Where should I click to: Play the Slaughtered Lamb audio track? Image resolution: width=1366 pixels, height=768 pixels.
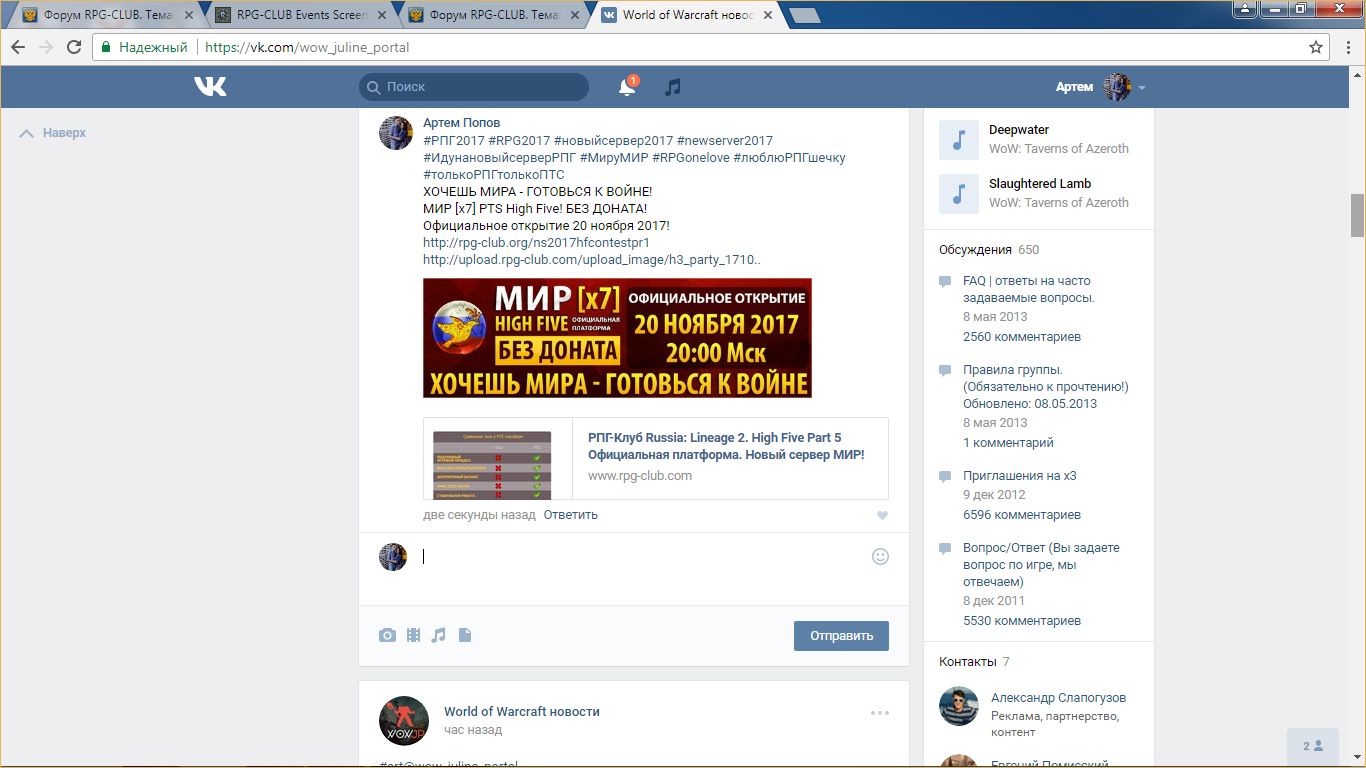pyautogui.click(x=958, y=194)
